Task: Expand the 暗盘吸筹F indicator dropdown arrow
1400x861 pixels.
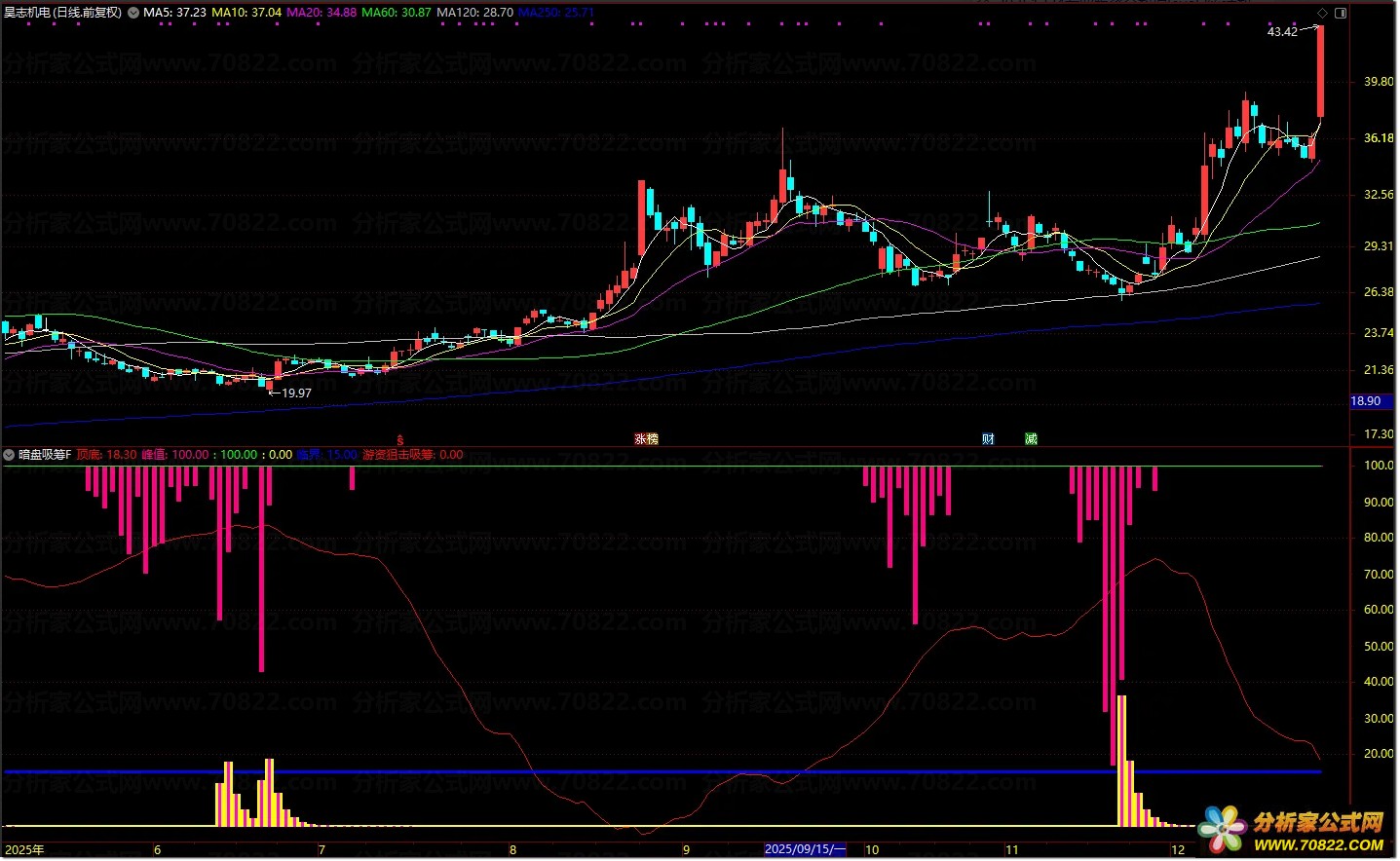Action: pyautogui.click(x=10, y=455)
